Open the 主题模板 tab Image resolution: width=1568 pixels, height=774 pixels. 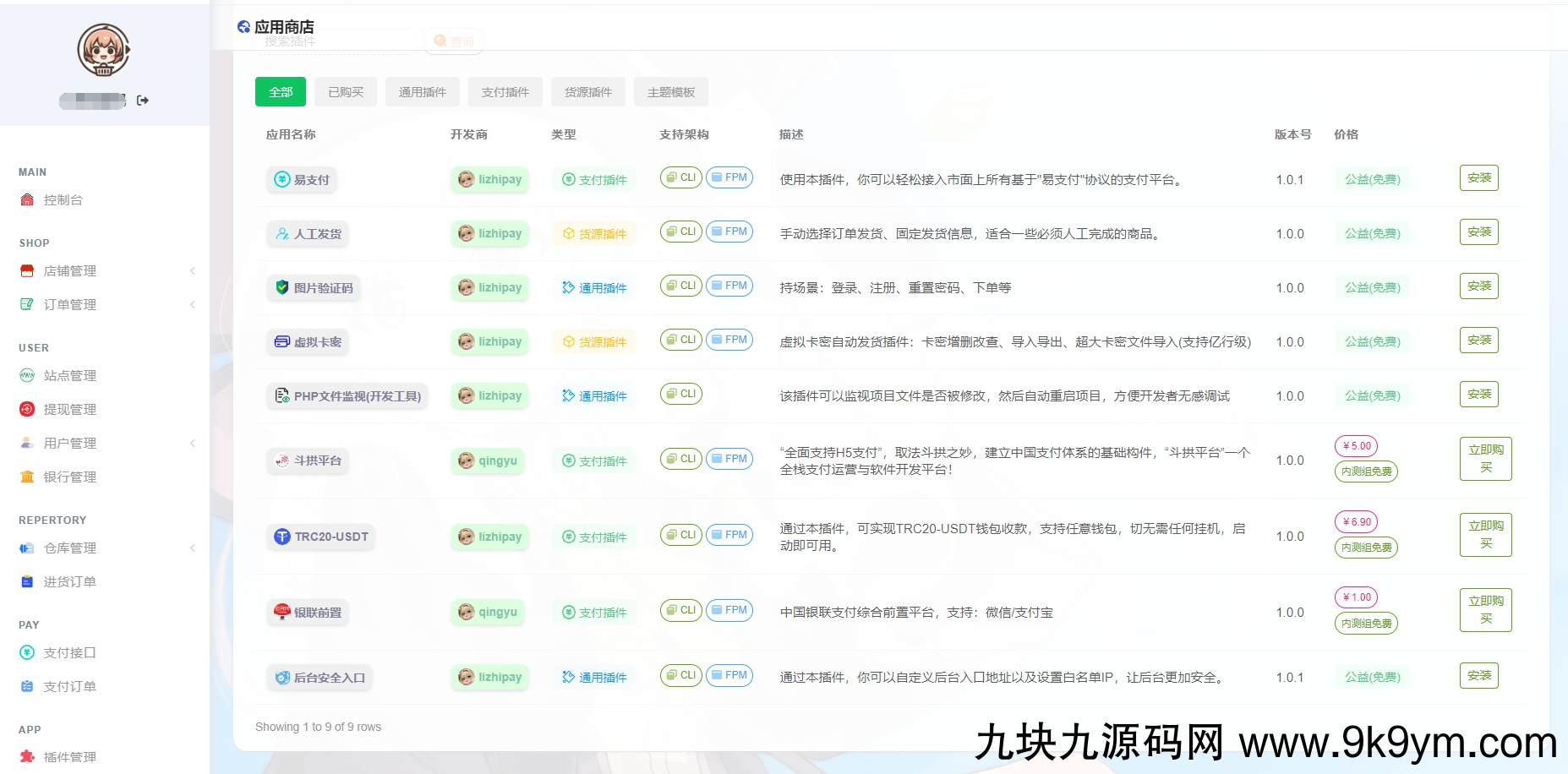tap(671, 92)
